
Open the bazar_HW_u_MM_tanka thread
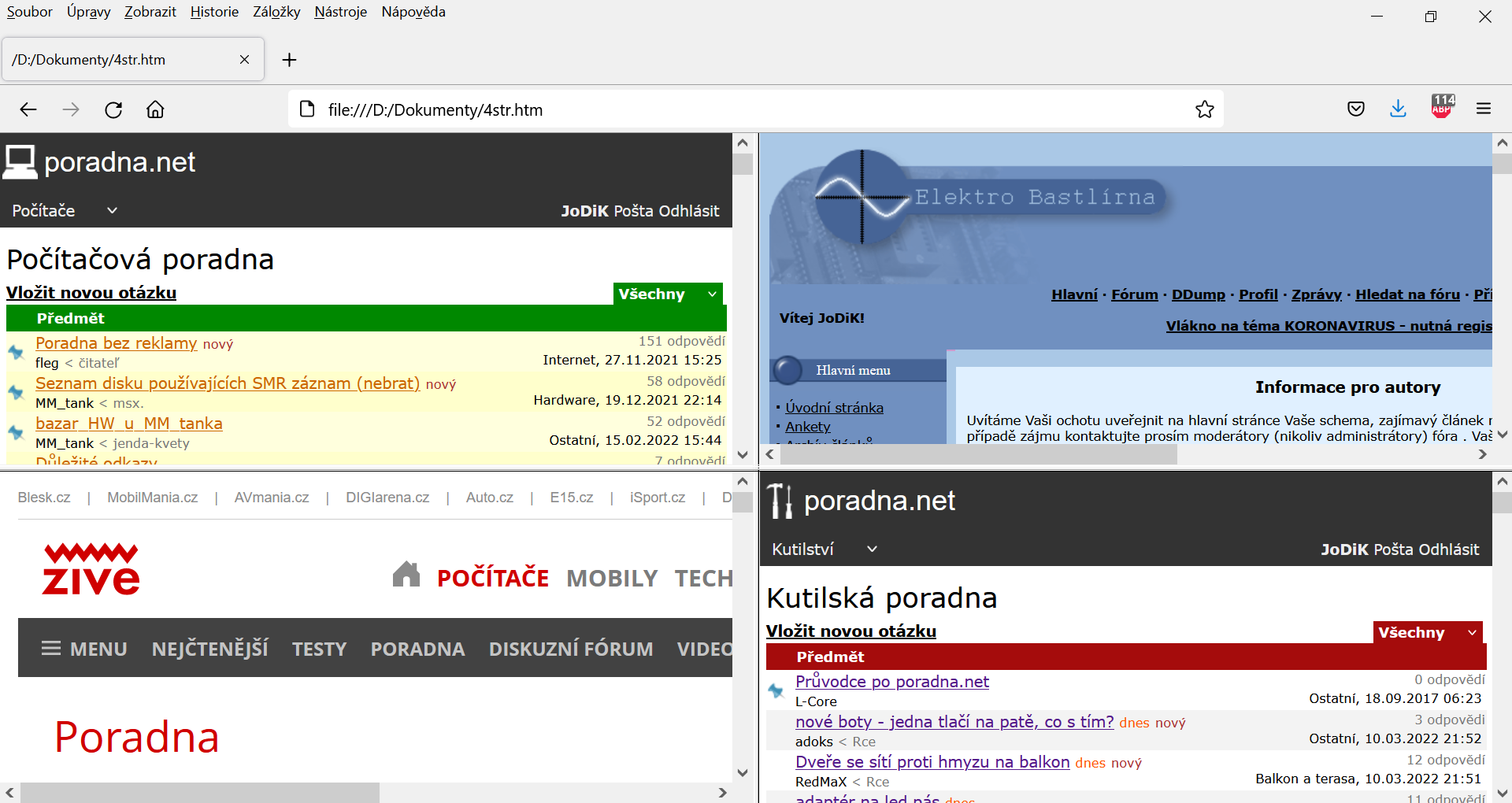tap(129, 424)
